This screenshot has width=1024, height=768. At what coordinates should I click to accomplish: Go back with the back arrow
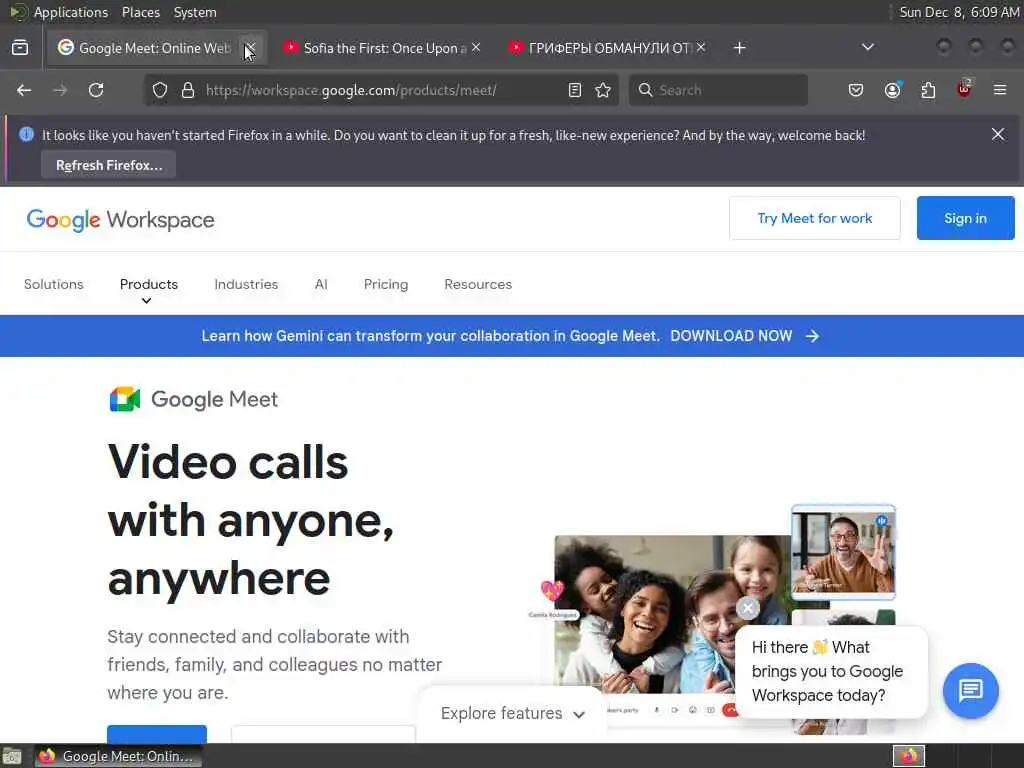[x=24, y=90]
